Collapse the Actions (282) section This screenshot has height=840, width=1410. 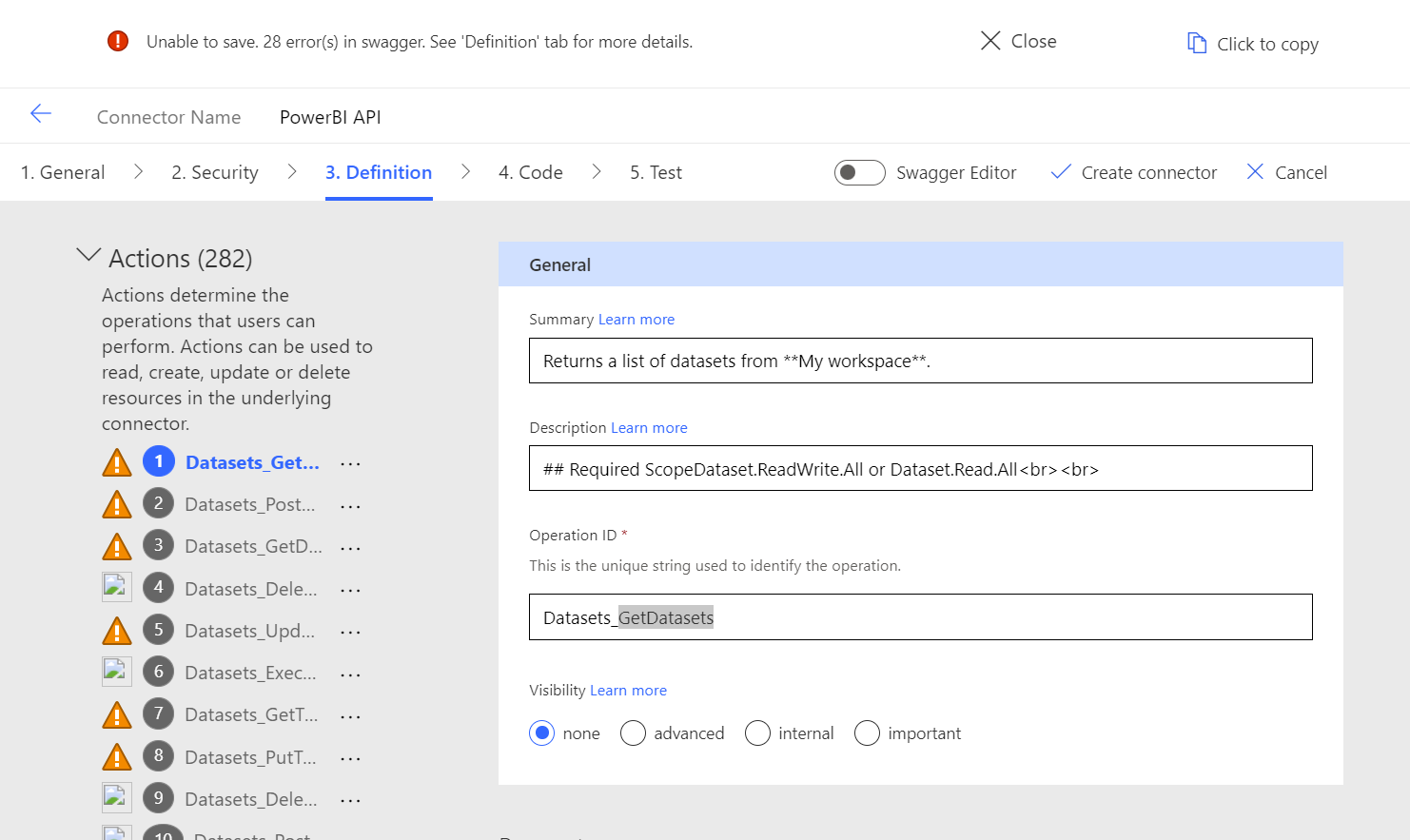pyautogui.click(x=88, y=255)
